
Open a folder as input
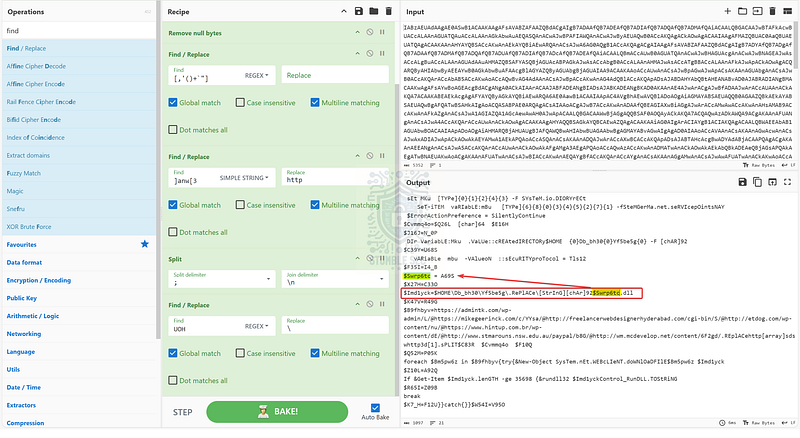coord(742,11)
